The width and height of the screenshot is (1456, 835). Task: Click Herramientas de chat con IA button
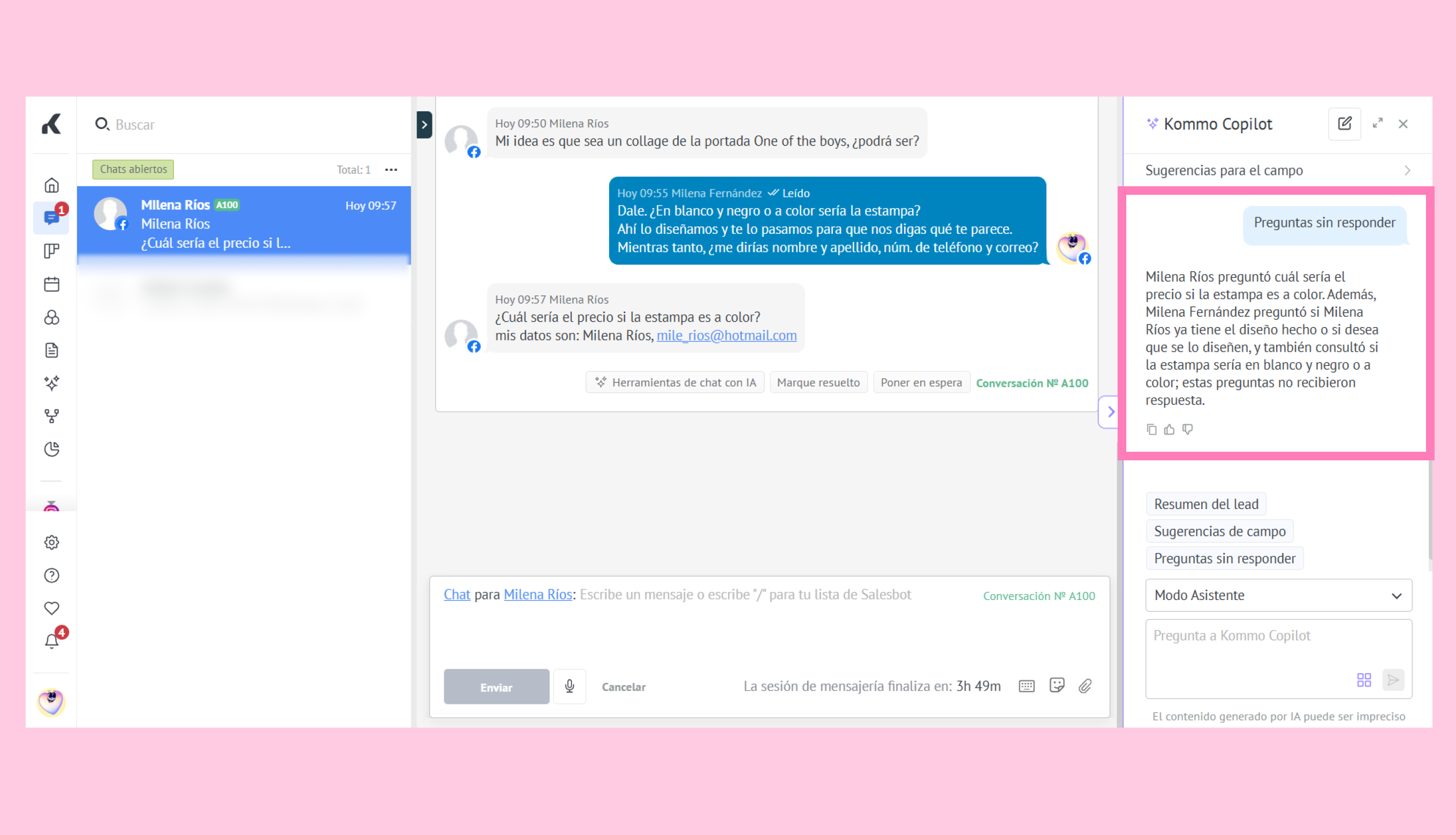click(675, 383)
